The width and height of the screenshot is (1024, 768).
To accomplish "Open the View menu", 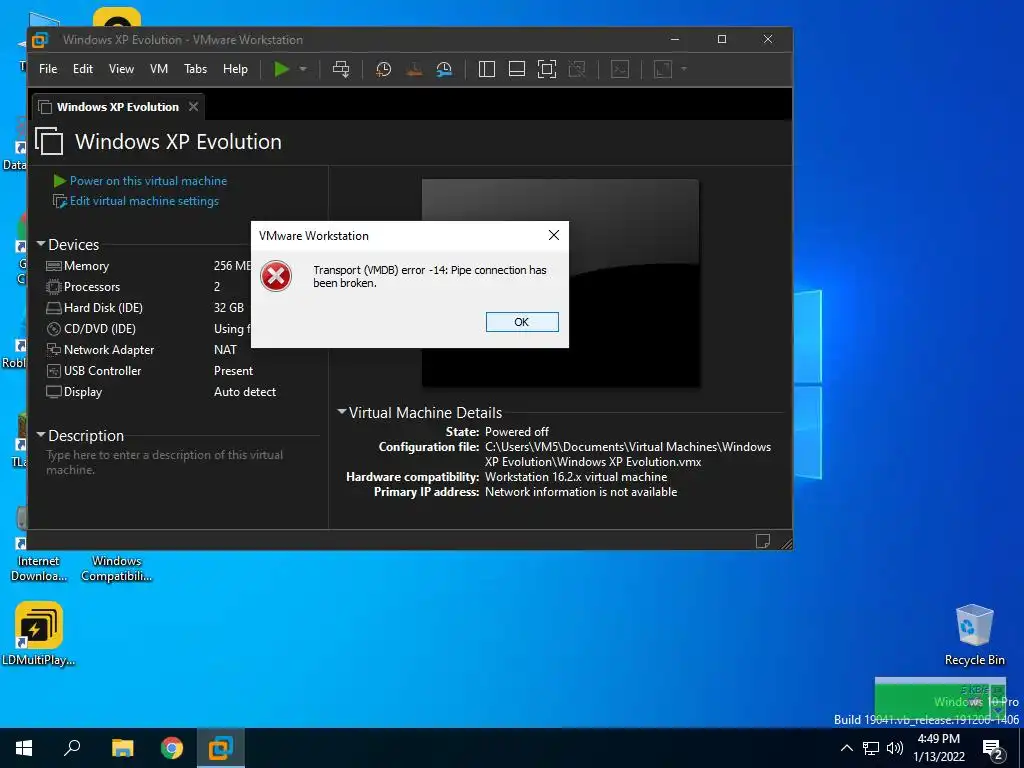I will point(121,69).
